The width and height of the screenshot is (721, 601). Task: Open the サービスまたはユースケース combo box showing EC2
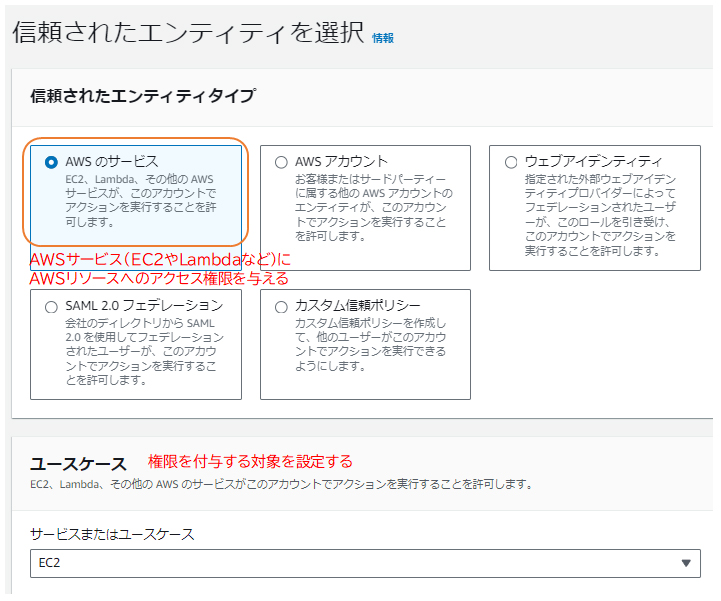350,563
